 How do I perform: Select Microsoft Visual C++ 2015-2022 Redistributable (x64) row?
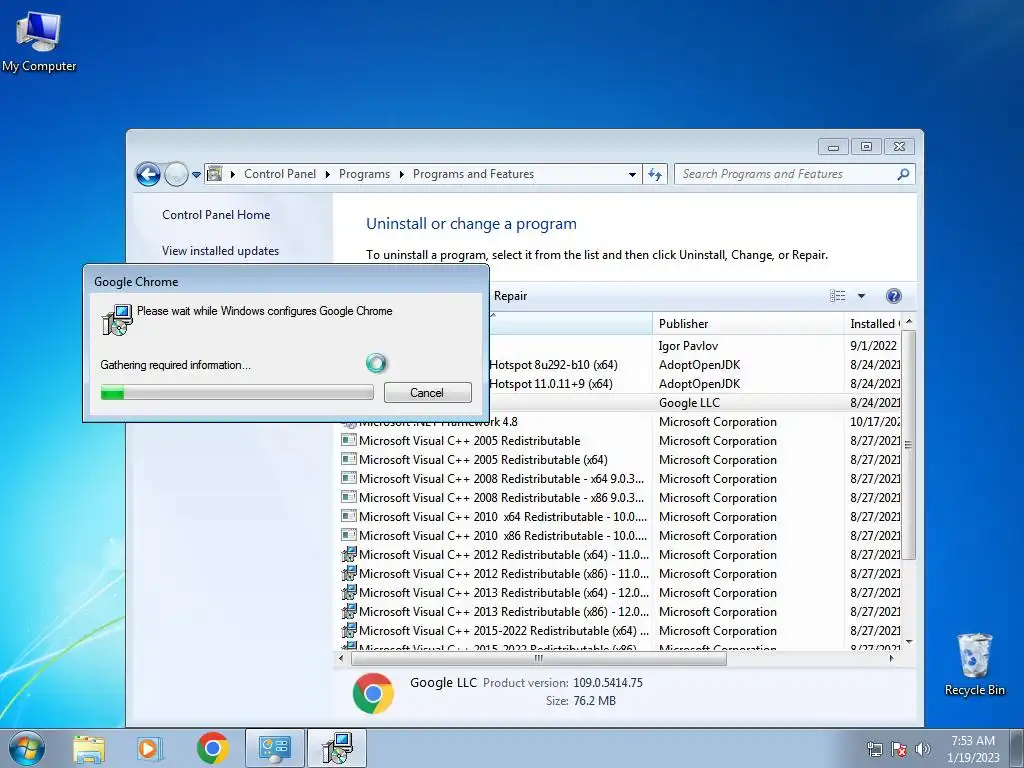tap(620, 630)
